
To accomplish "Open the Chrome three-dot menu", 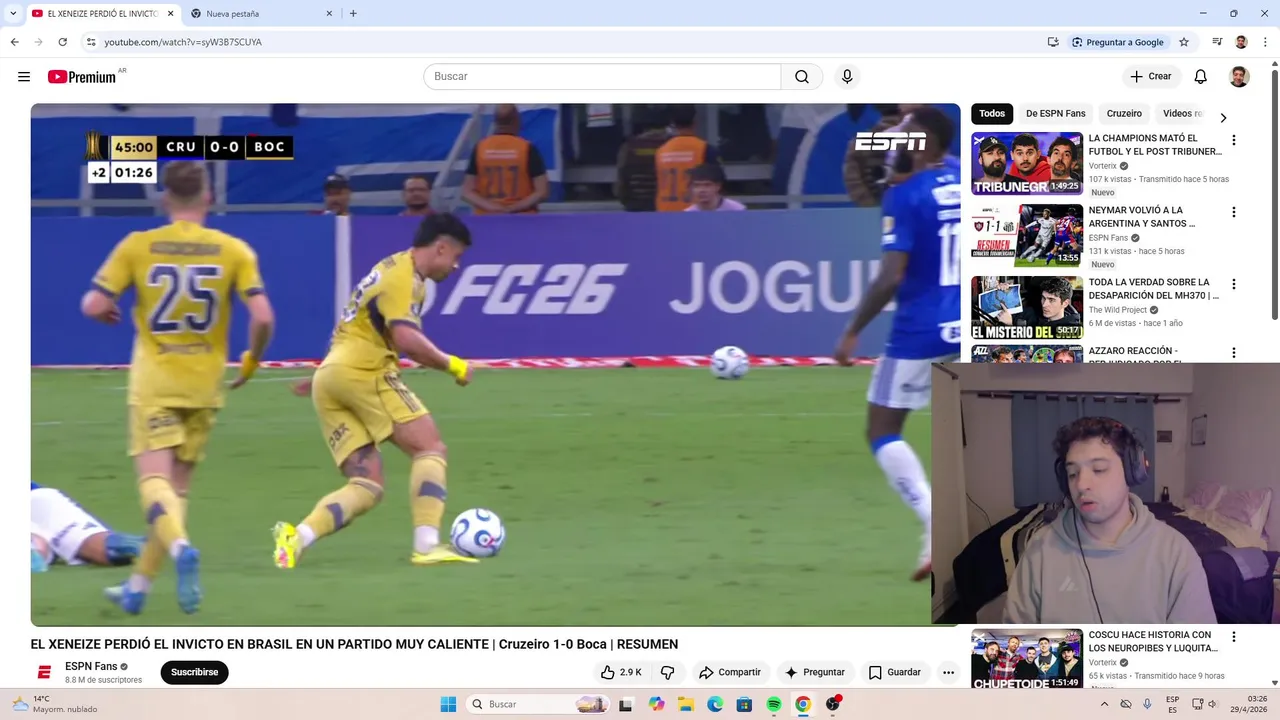I will point(1265,42).
